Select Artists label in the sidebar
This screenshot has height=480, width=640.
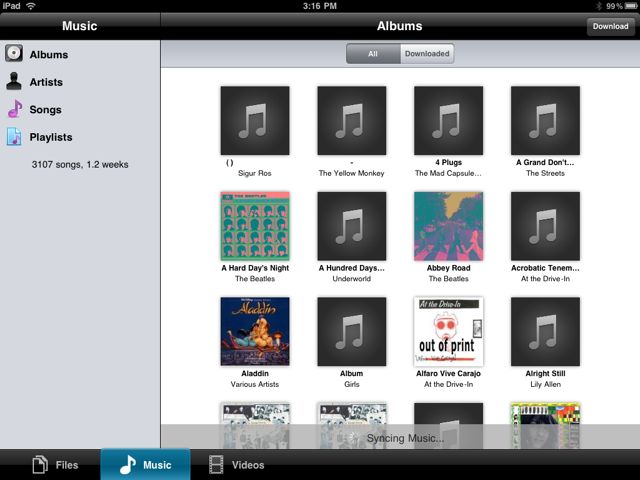(x=46, y=82)
